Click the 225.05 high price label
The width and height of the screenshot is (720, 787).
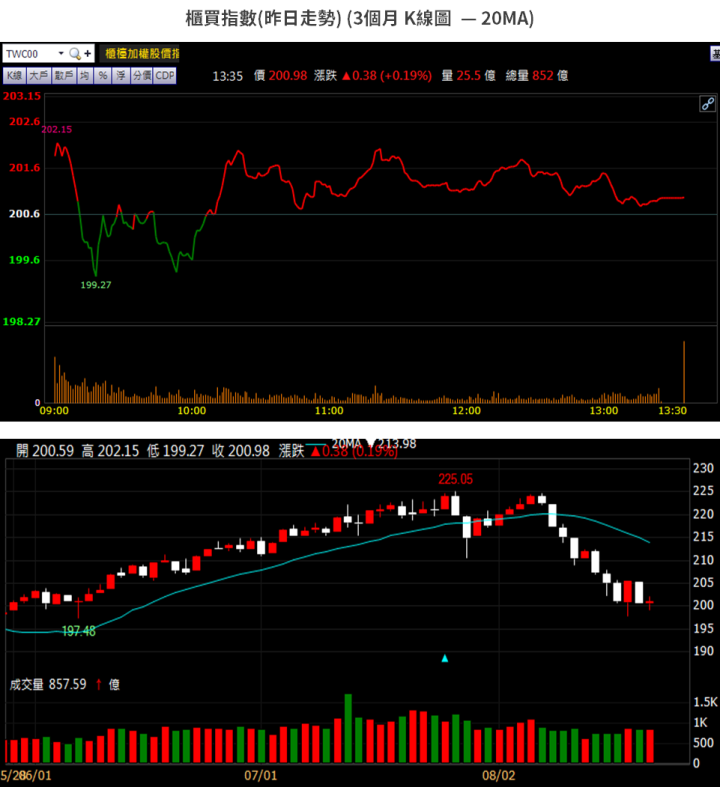(x=455, y=479)
